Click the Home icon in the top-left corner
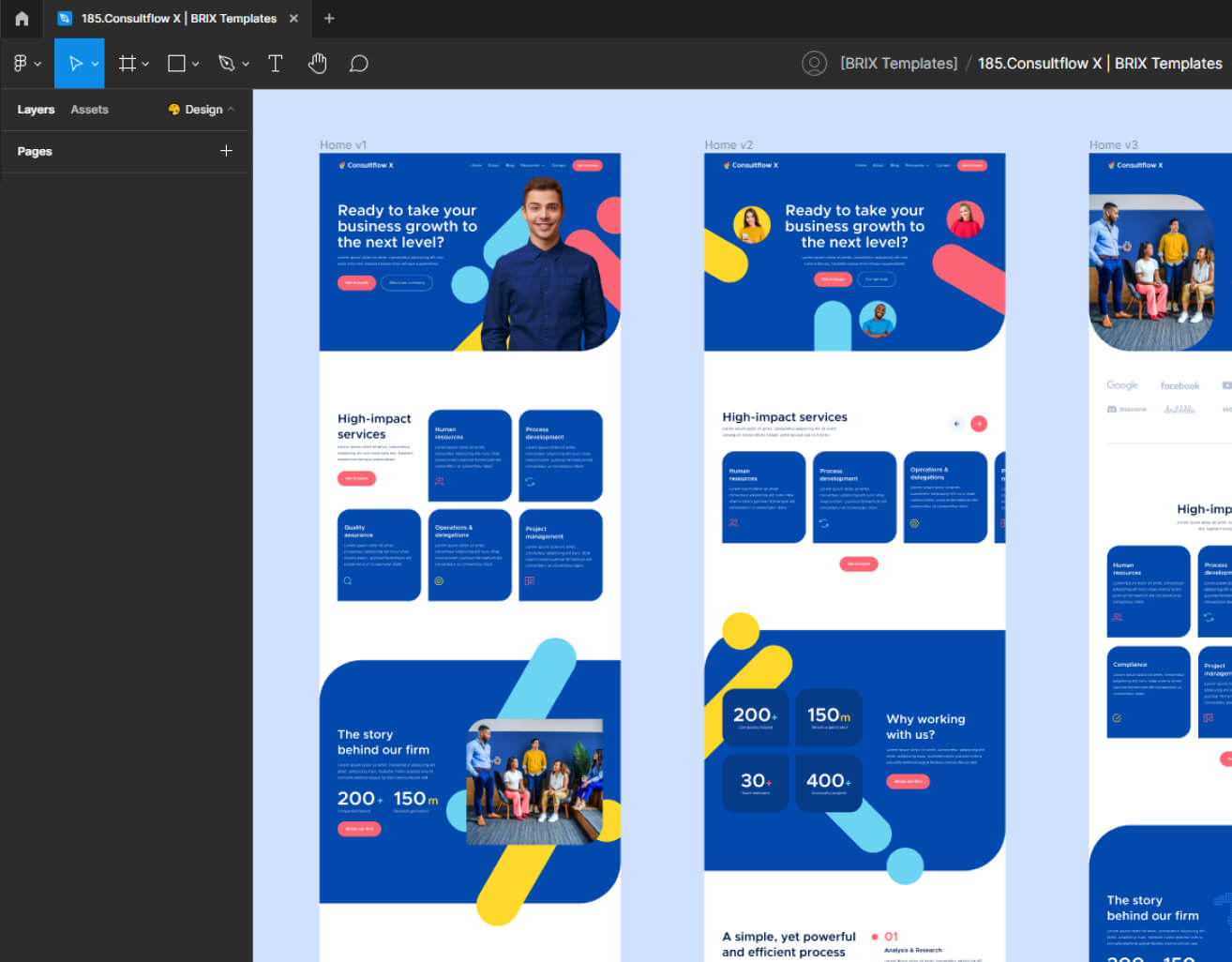Screen dimensions: 1232x962 coord(21,19)
